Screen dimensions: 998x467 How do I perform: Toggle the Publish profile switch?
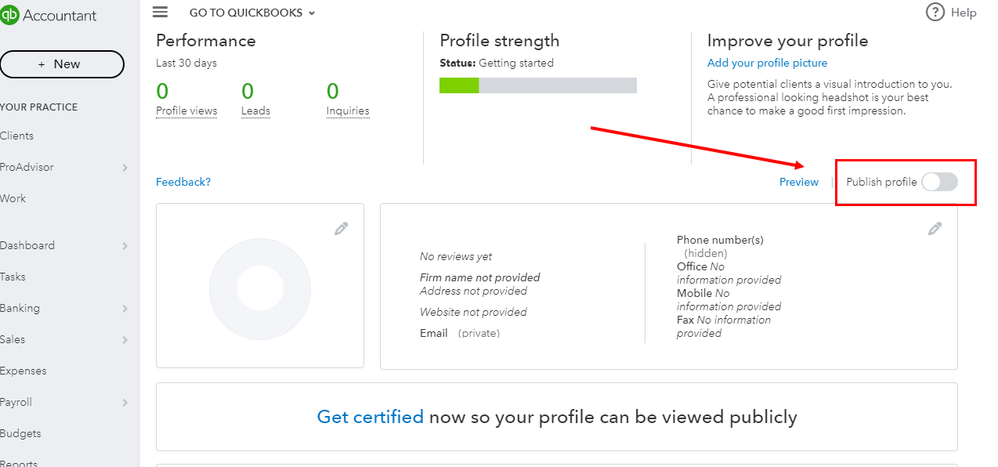pos(939,183)
